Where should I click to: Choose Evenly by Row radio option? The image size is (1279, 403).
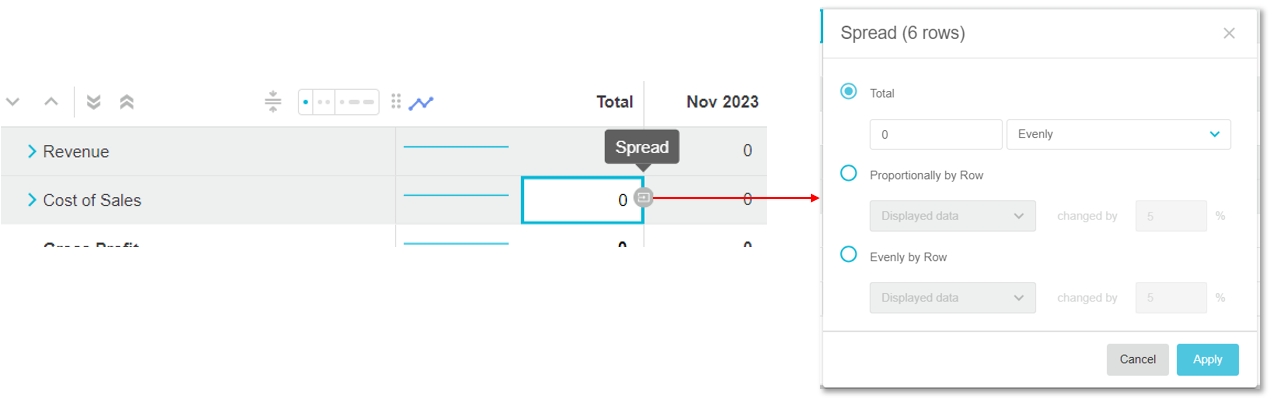(x=849, y=255)
